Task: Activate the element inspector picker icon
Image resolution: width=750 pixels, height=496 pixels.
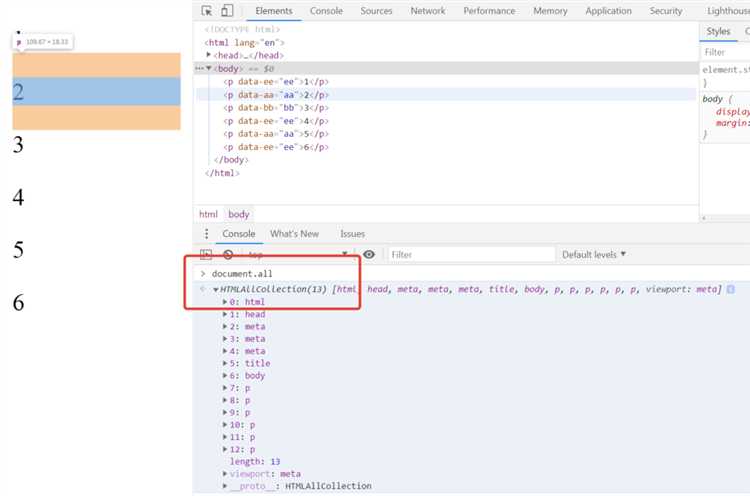Action: coord(207,11)
